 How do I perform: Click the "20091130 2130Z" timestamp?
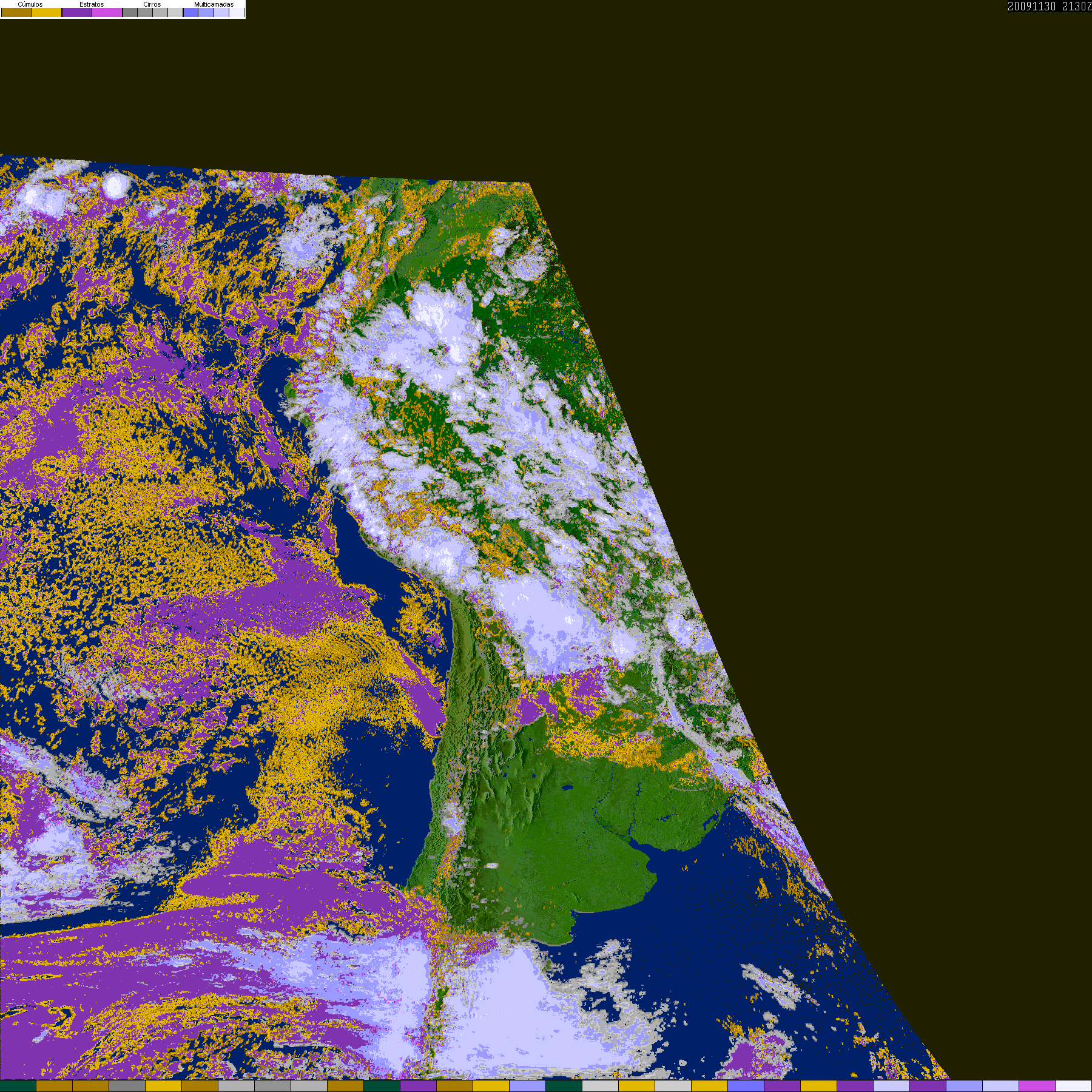(1050, 6)
